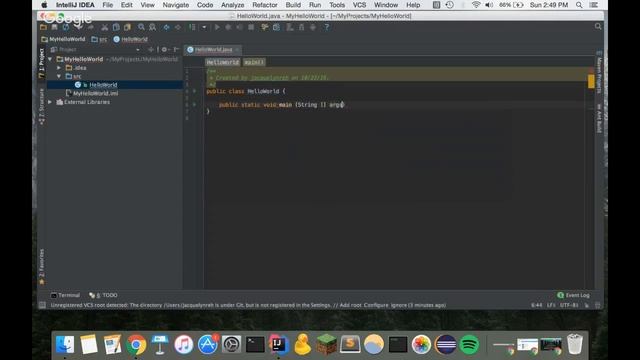Click the green Run play icon
The image size is (640, 360).
[217, 27]
